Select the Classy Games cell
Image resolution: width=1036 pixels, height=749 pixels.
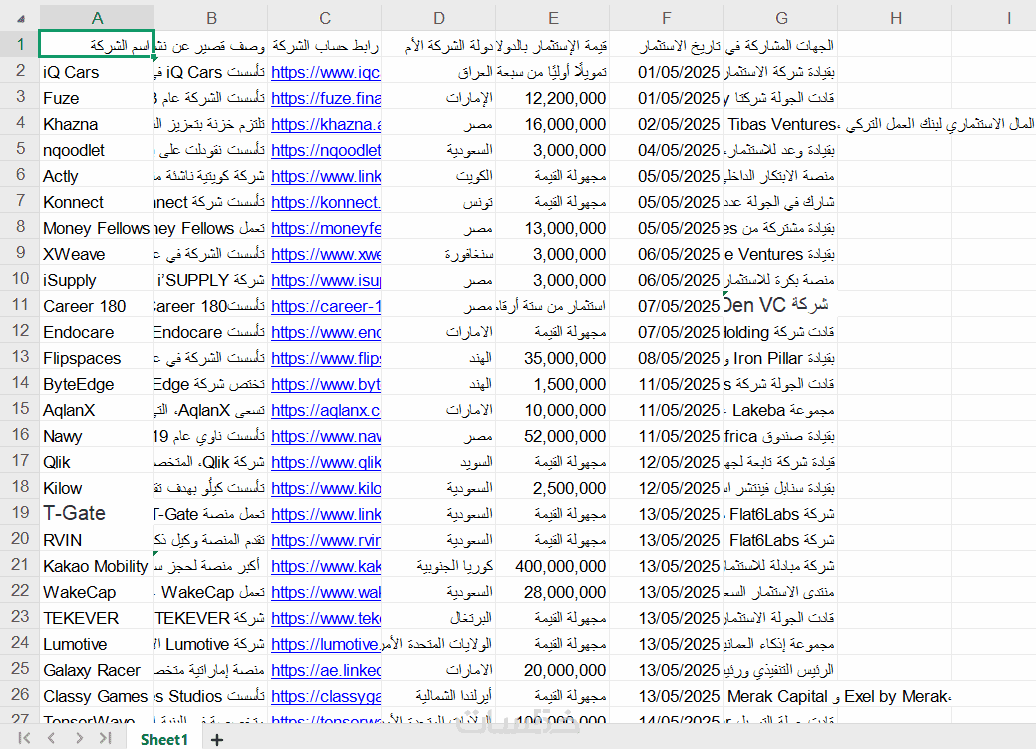click(x=97, y=696)
